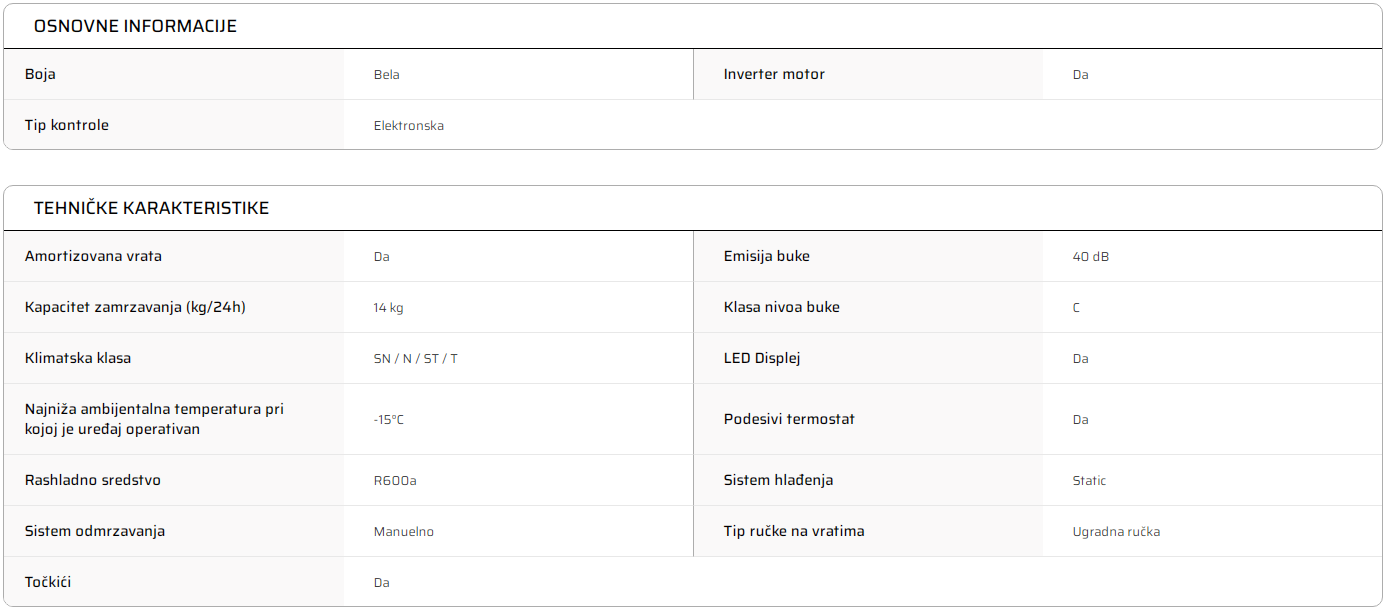The width and height of the screenshot is (1386, 611).
Task: Click the Bela color value
Action: pyautogui.click(x=386, y=75)
